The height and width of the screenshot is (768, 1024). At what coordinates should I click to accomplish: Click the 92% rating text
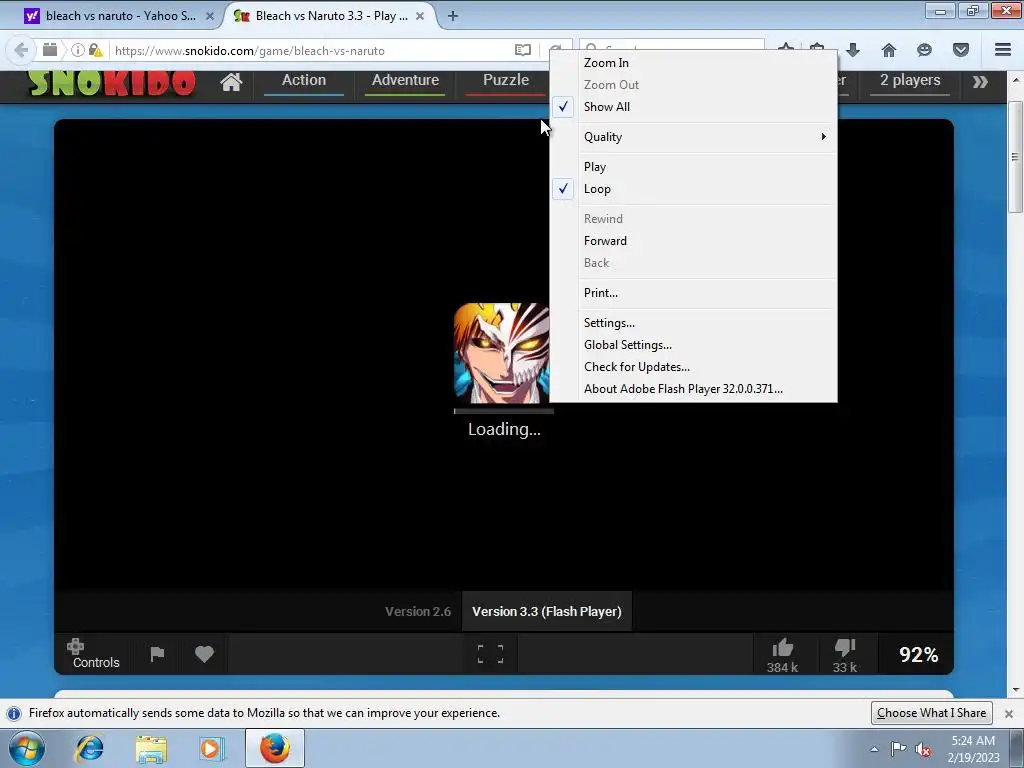pyautogui.click(x=918, y=654)
